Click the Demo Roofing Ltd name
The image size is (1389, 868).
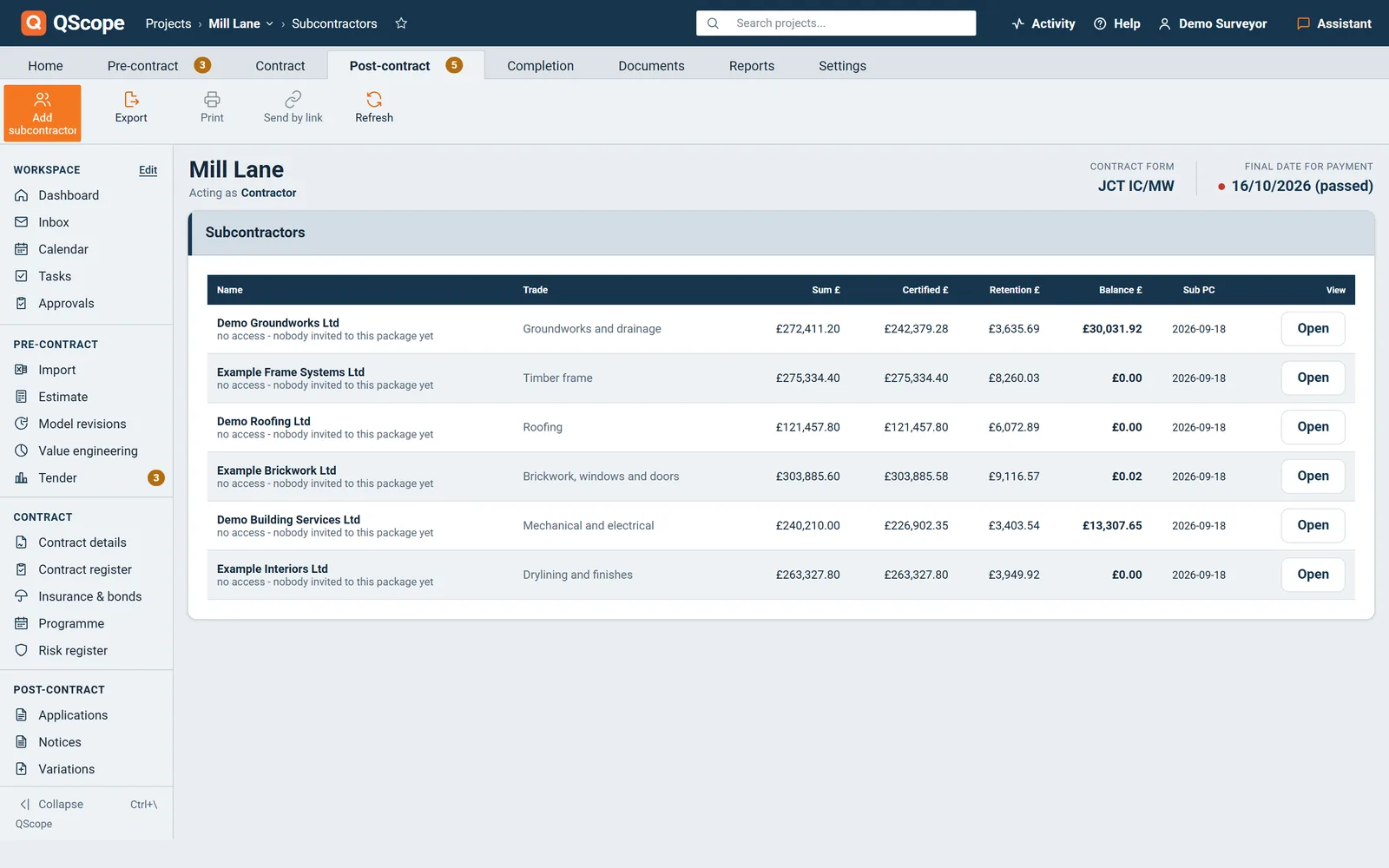pos(264,421)
